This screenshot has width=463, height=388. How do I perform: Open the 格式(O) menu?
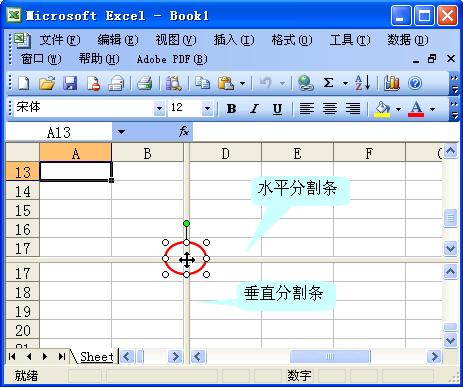tap(292, 40)
